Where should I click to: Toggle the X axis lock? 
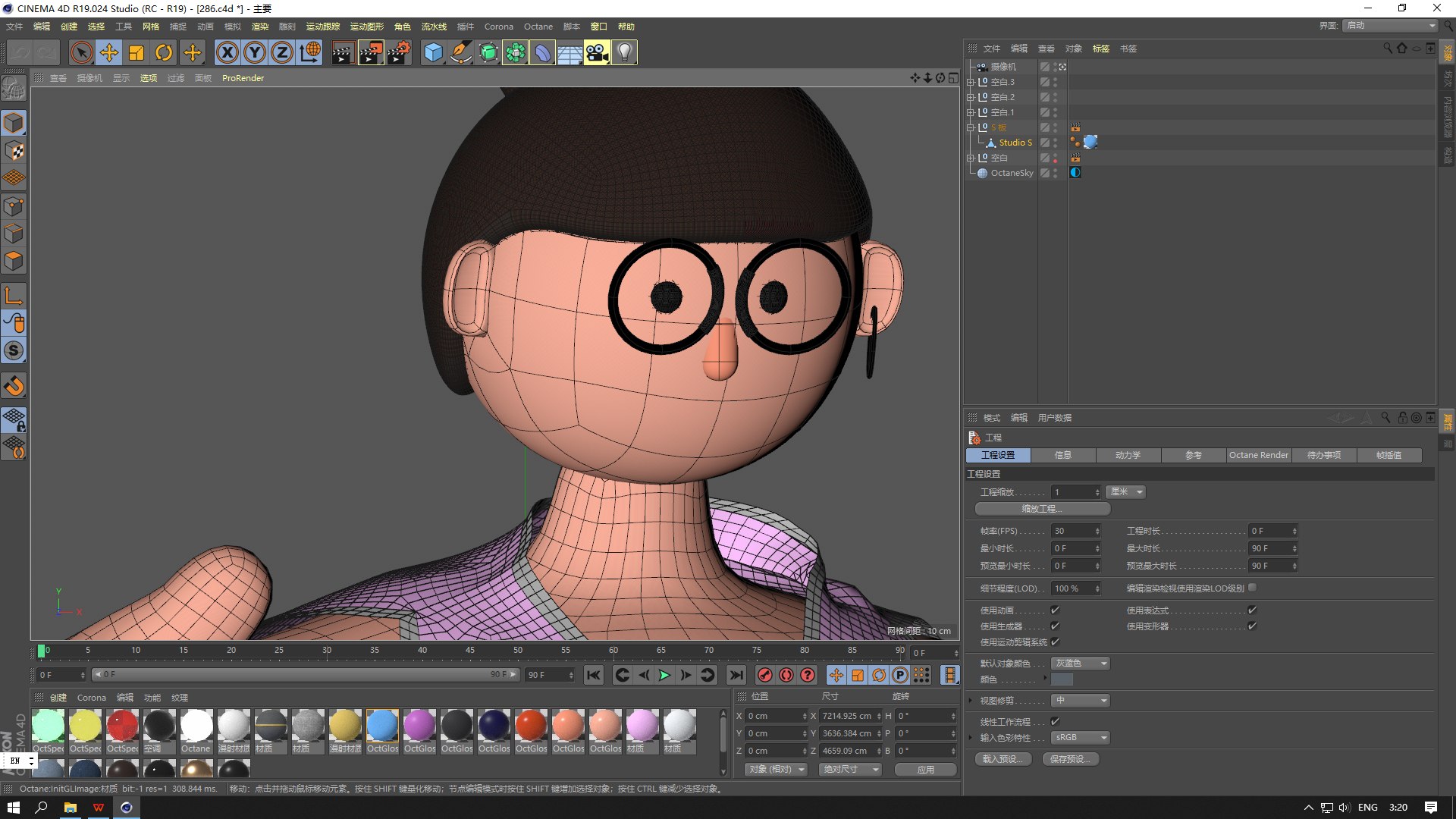coord(227,52)
